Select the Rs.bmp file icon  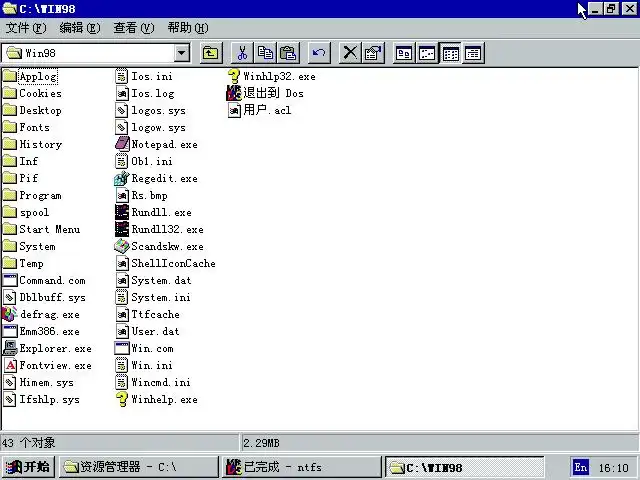click(x=122, y=196)
